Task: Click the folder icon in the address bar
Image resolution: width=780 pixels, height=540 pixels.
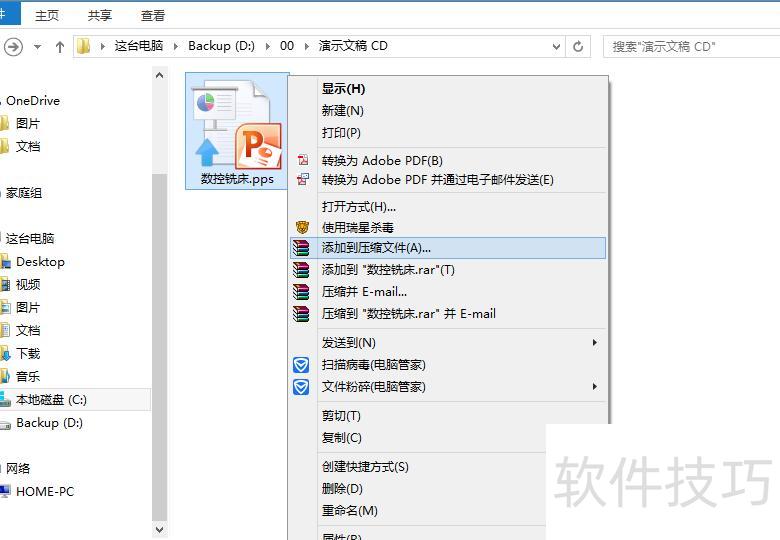Action: click(84, 46)
